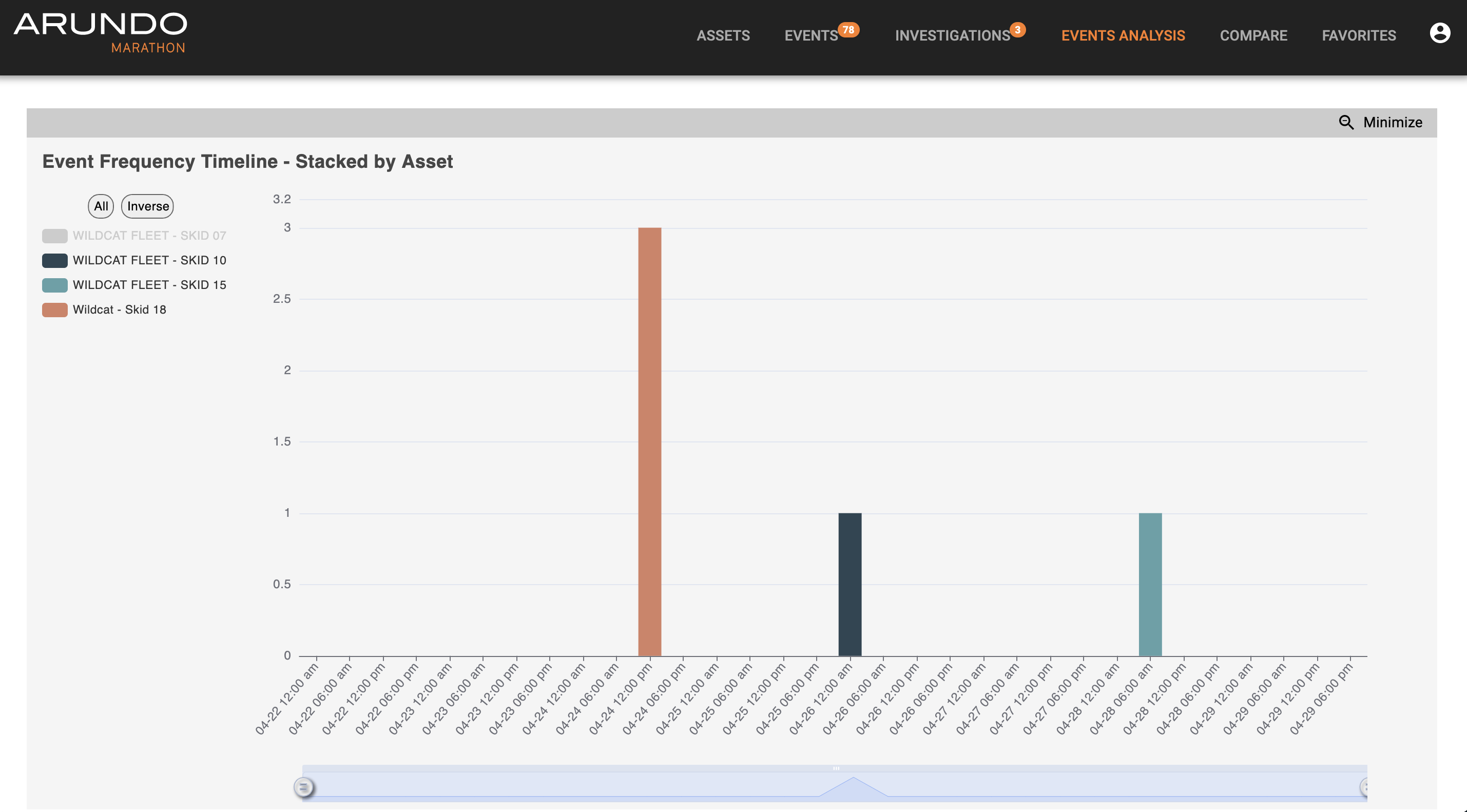Click the left zoom slider handle
This screenshot has width=1467, height=812.
click(303, 787)
